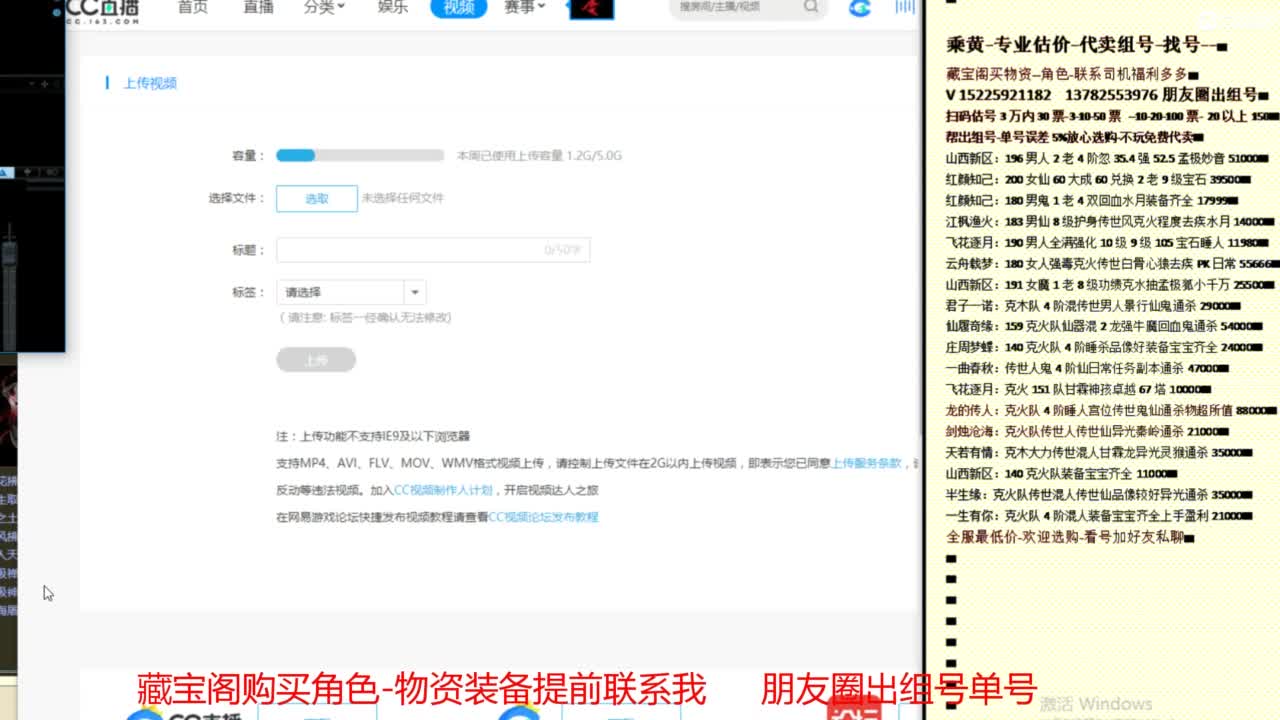Click the vertical bars icon at top right
The width and height of the screenshot is (1280, 720).
click(905, 8)
